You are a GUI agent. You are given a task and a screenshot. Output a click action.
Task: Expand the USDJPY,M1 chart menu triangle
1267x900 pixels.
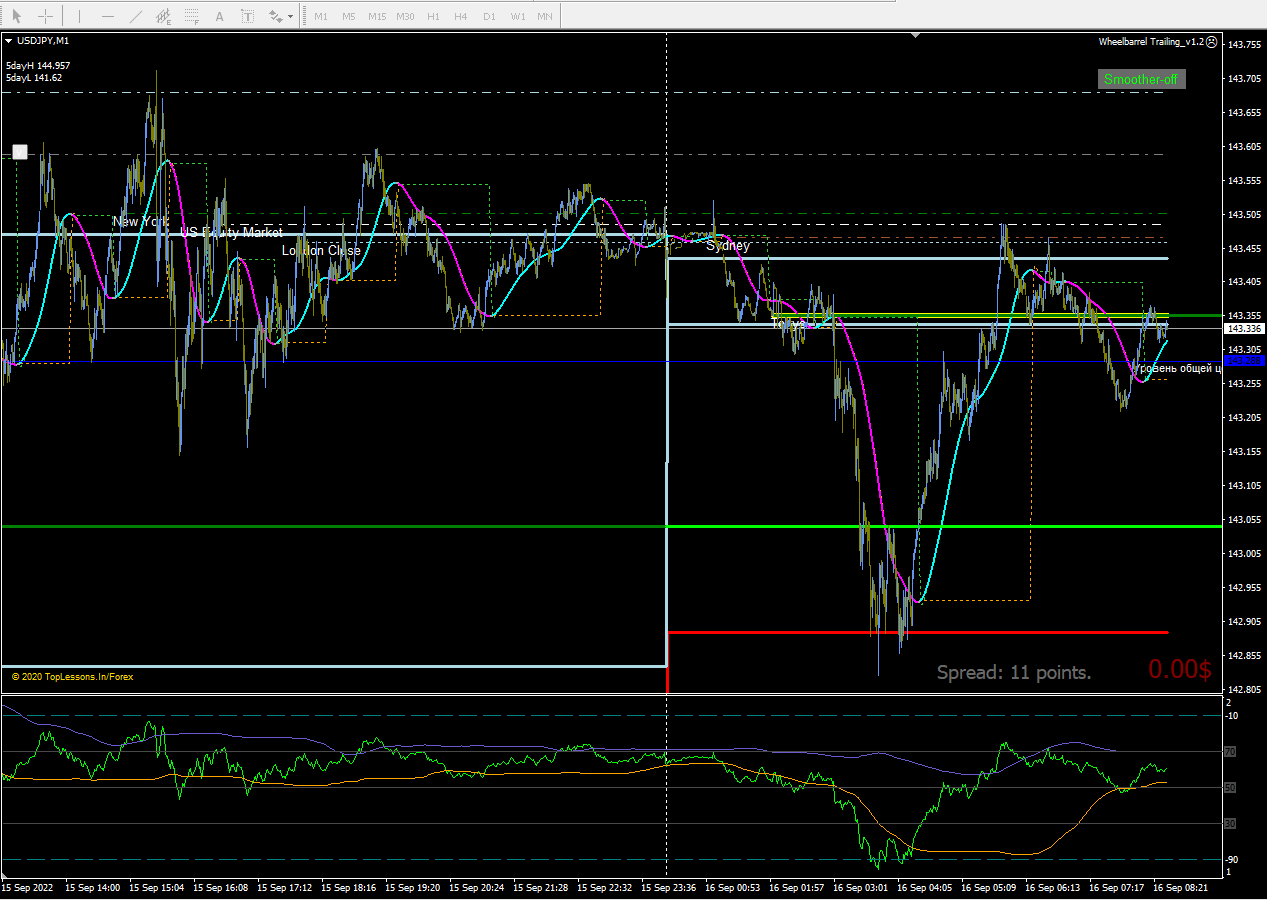tap(8, 41)
